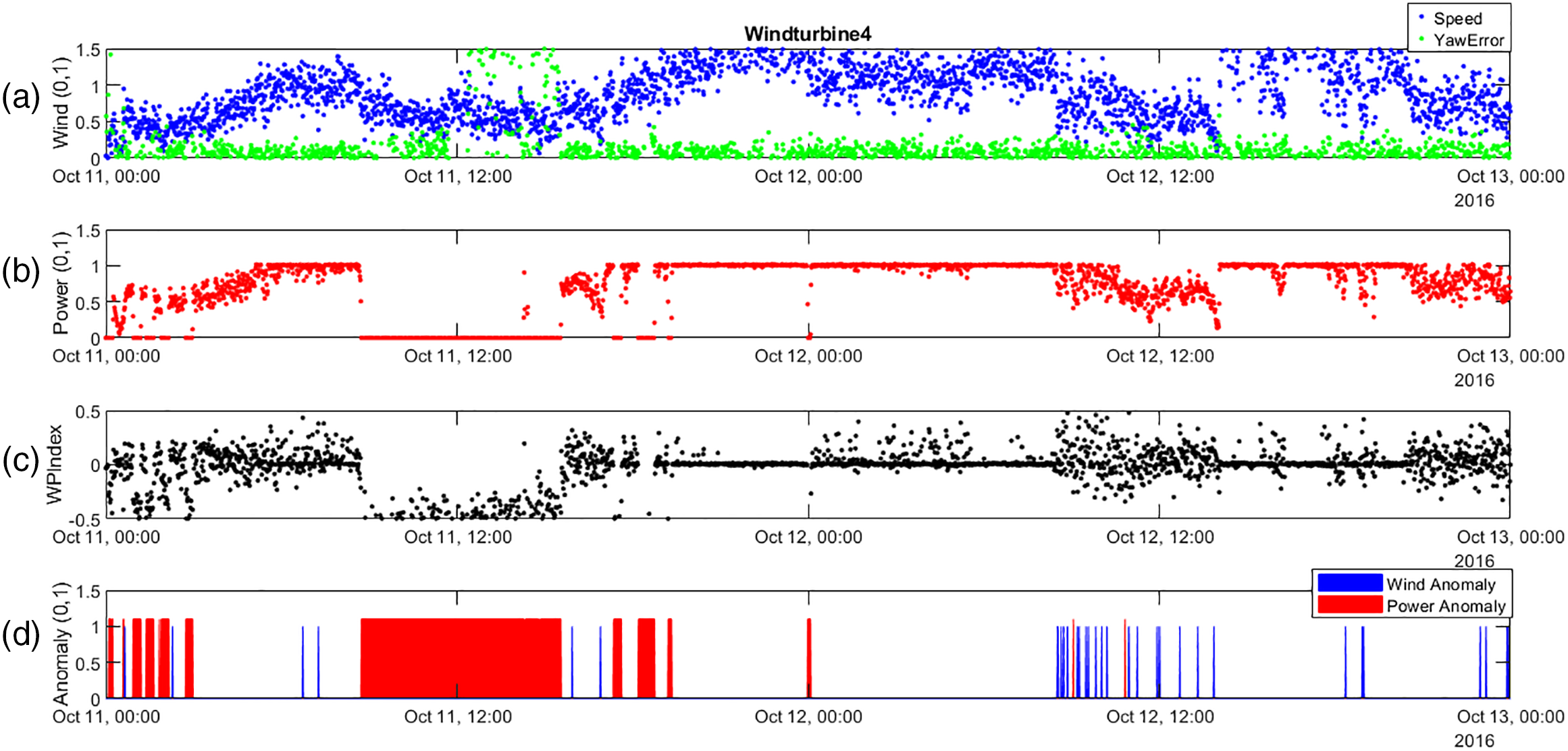Screen dimensions: 1568x751
Task: Click Oct 12, 00:00 tick under Wind plot
Action: tap(808, 177)
